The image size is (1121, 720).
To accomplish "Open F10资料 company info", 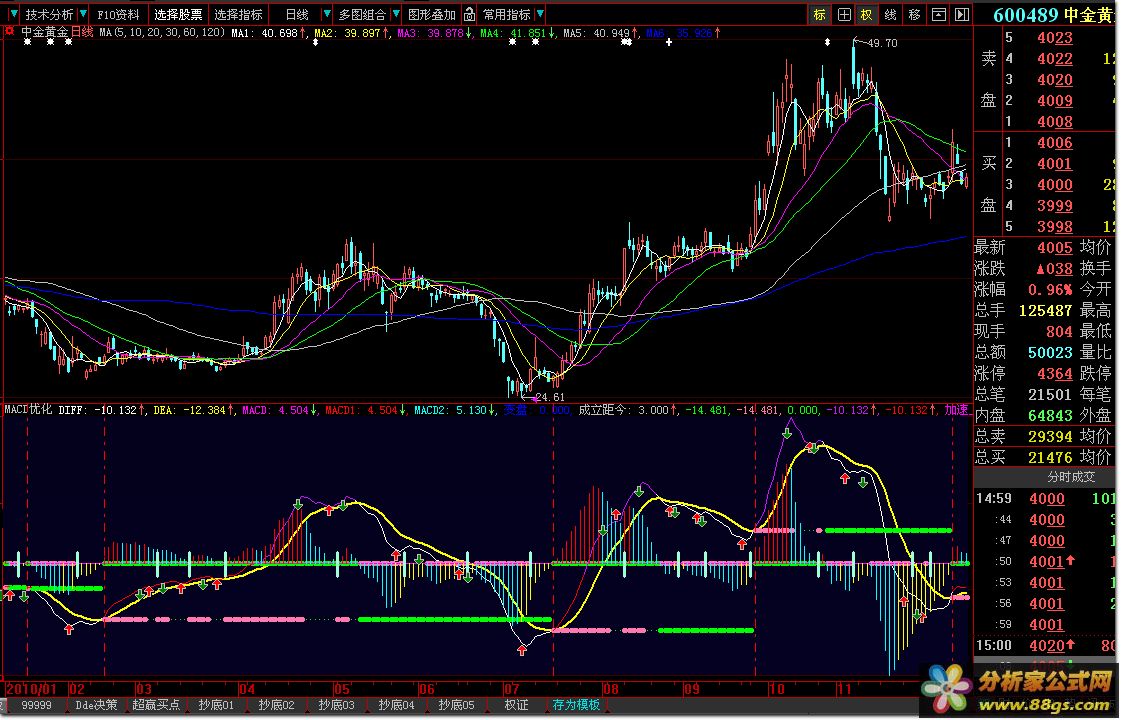I will [119, 14].
